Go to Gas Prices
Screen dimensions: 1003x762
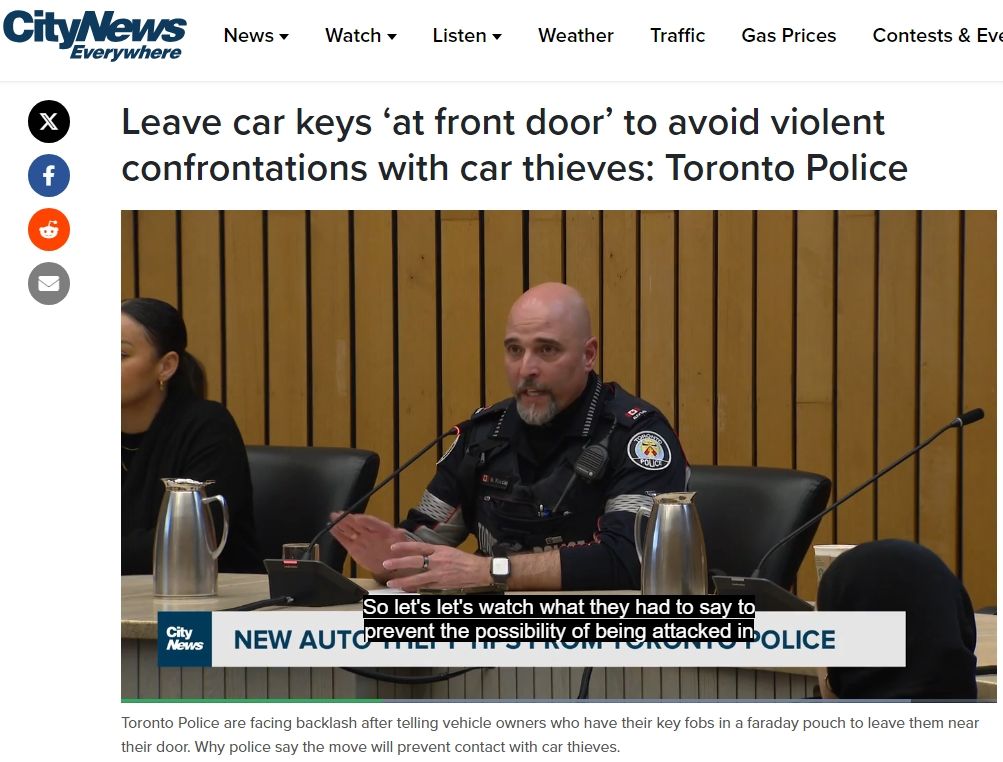pyautogui.click(x=789, y=35)
